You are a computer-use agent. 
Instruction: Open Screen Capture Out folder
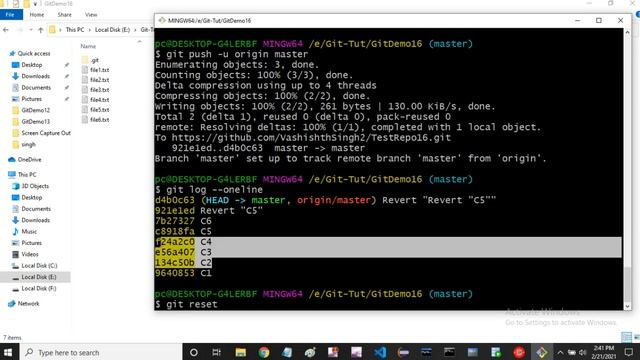tap(41, 133)
